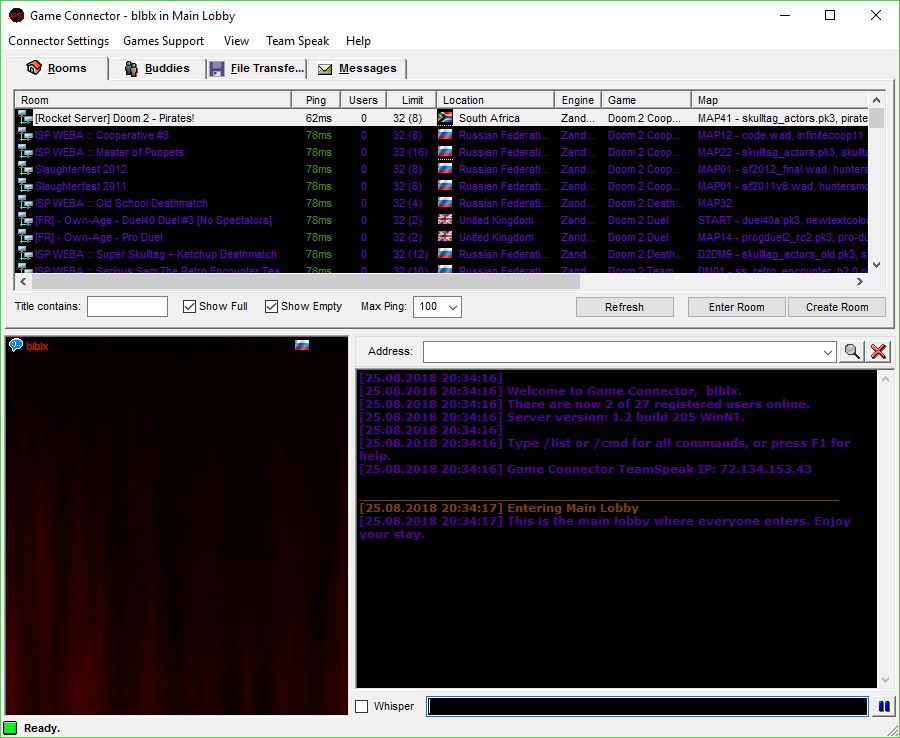Switch to the File Transfer tab
Image resolution: width=900 pixels, height=738 pixels.
(x=256, y=69)
